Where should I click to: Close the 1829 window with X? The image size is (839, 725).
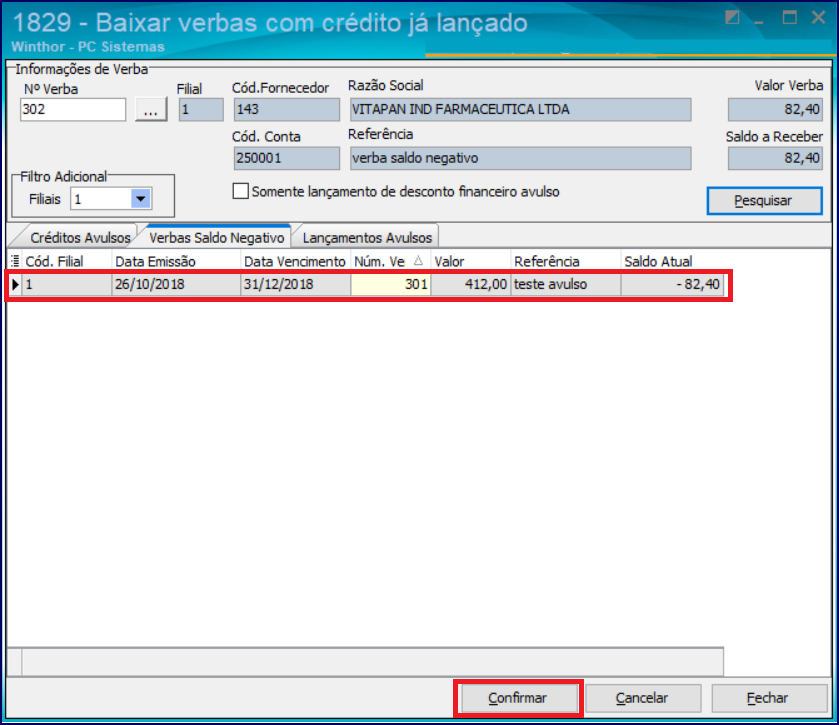[x=818, y=18]
